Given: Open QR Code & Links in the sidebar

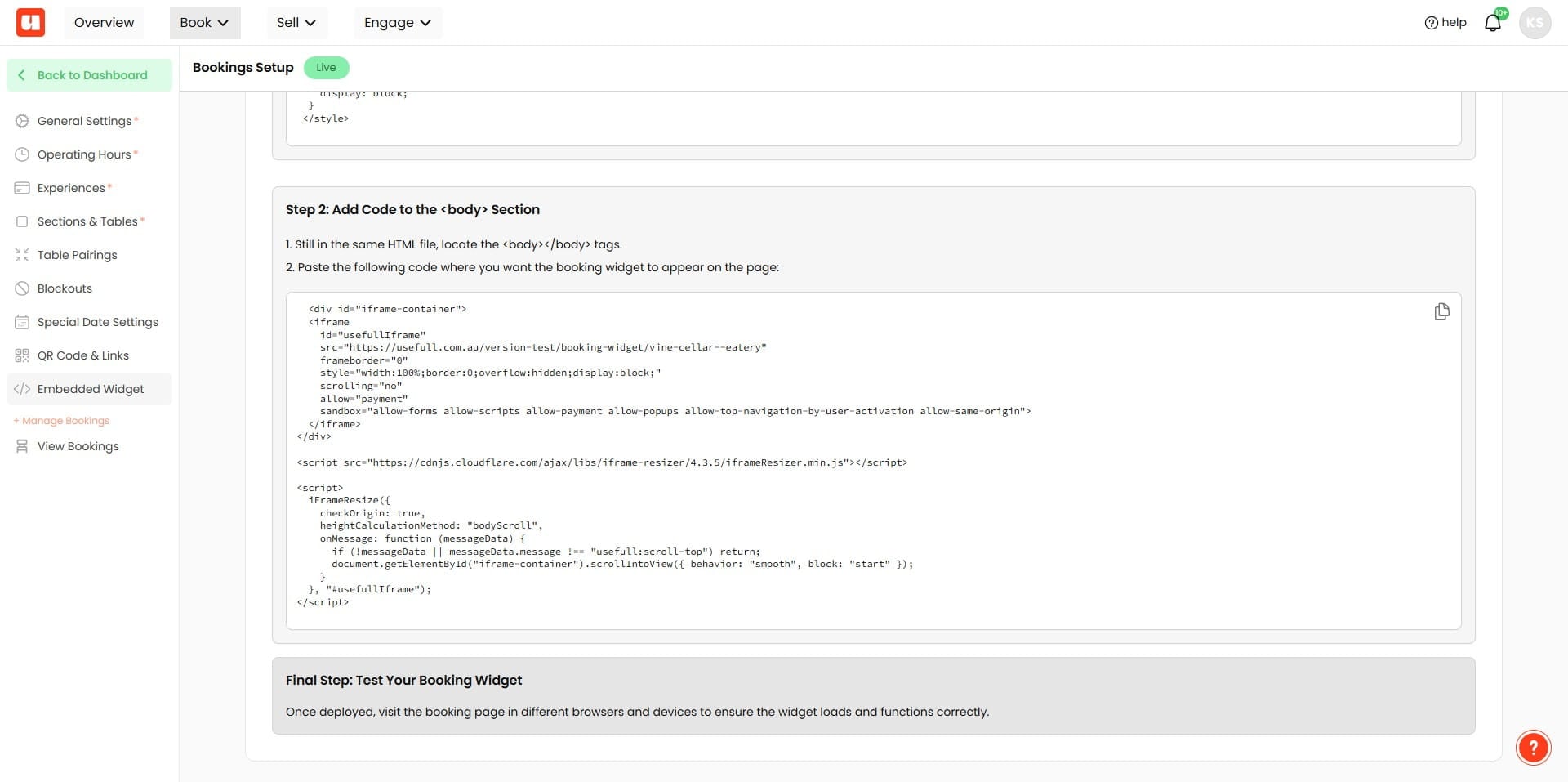Looking at the screenshot, I should tap(89, 355).
